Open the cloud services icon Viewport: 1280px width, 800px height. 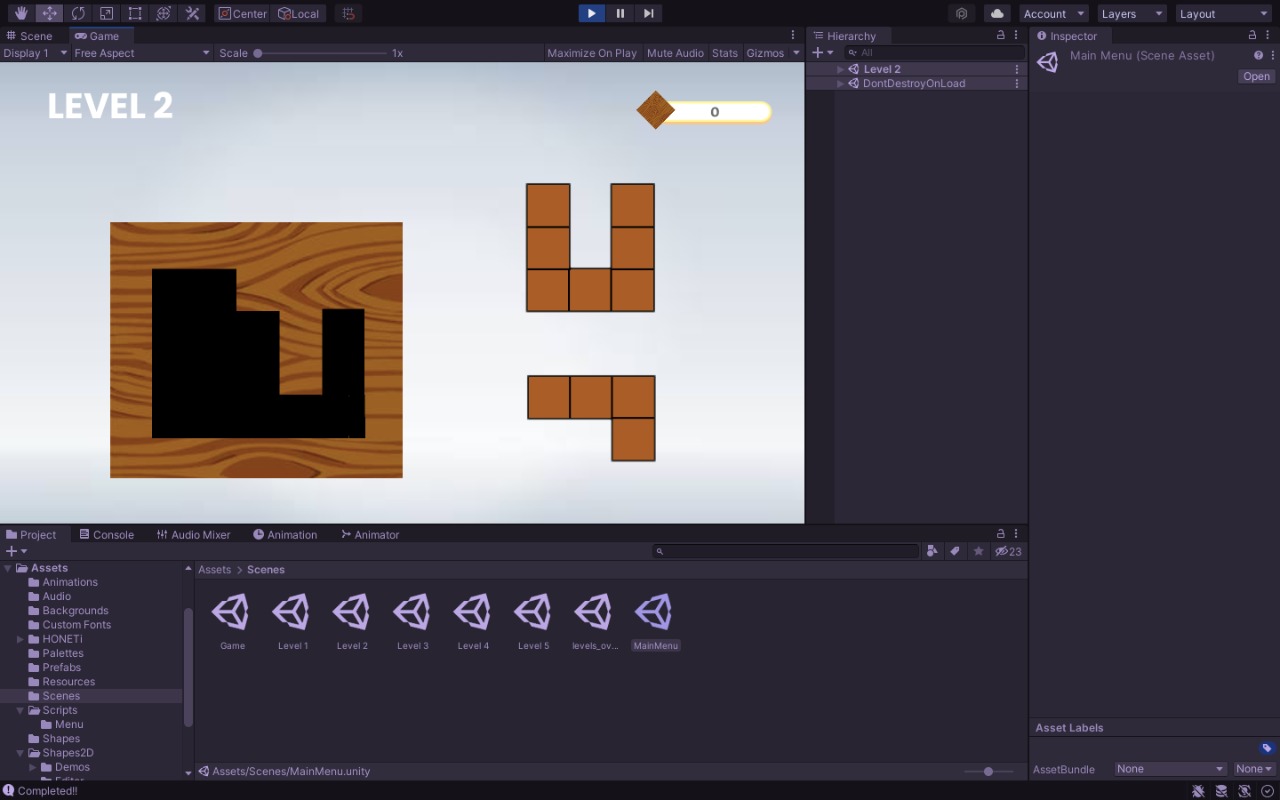[x=997, y=13]
